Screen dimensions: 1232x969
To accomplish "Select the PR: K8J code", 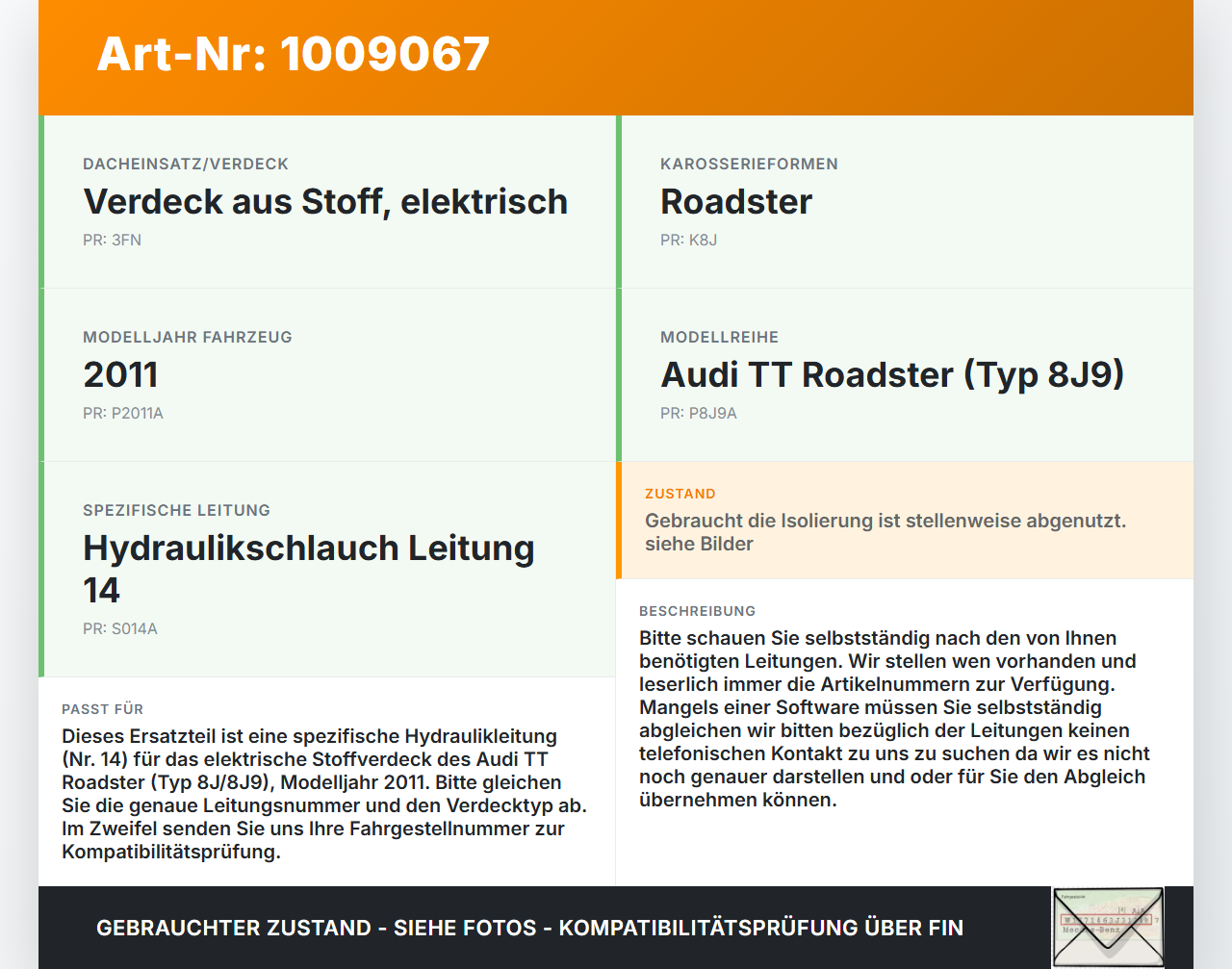I will (688, 240).
